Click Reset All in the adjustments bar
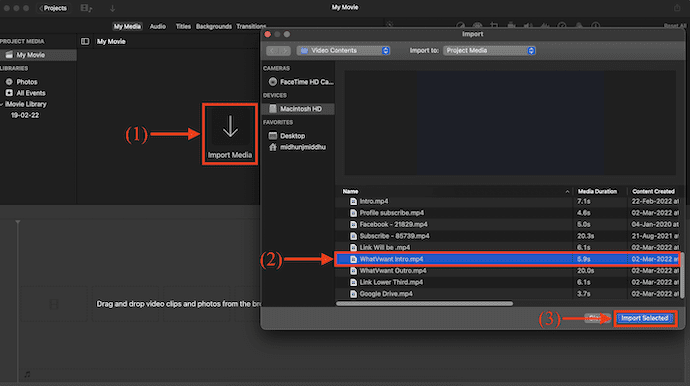Screen dimensions: 690x386 coord(675,26)
